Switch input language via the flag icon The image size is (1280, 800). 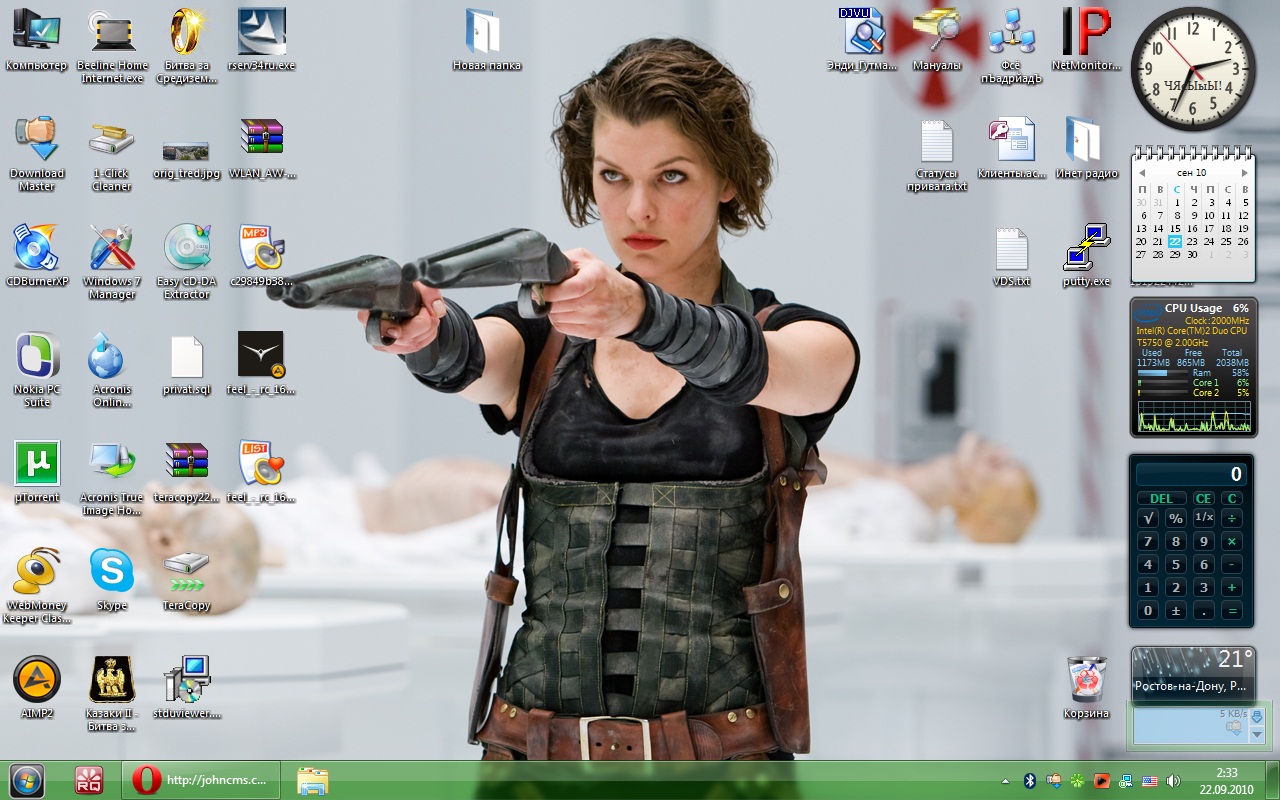1149,781
